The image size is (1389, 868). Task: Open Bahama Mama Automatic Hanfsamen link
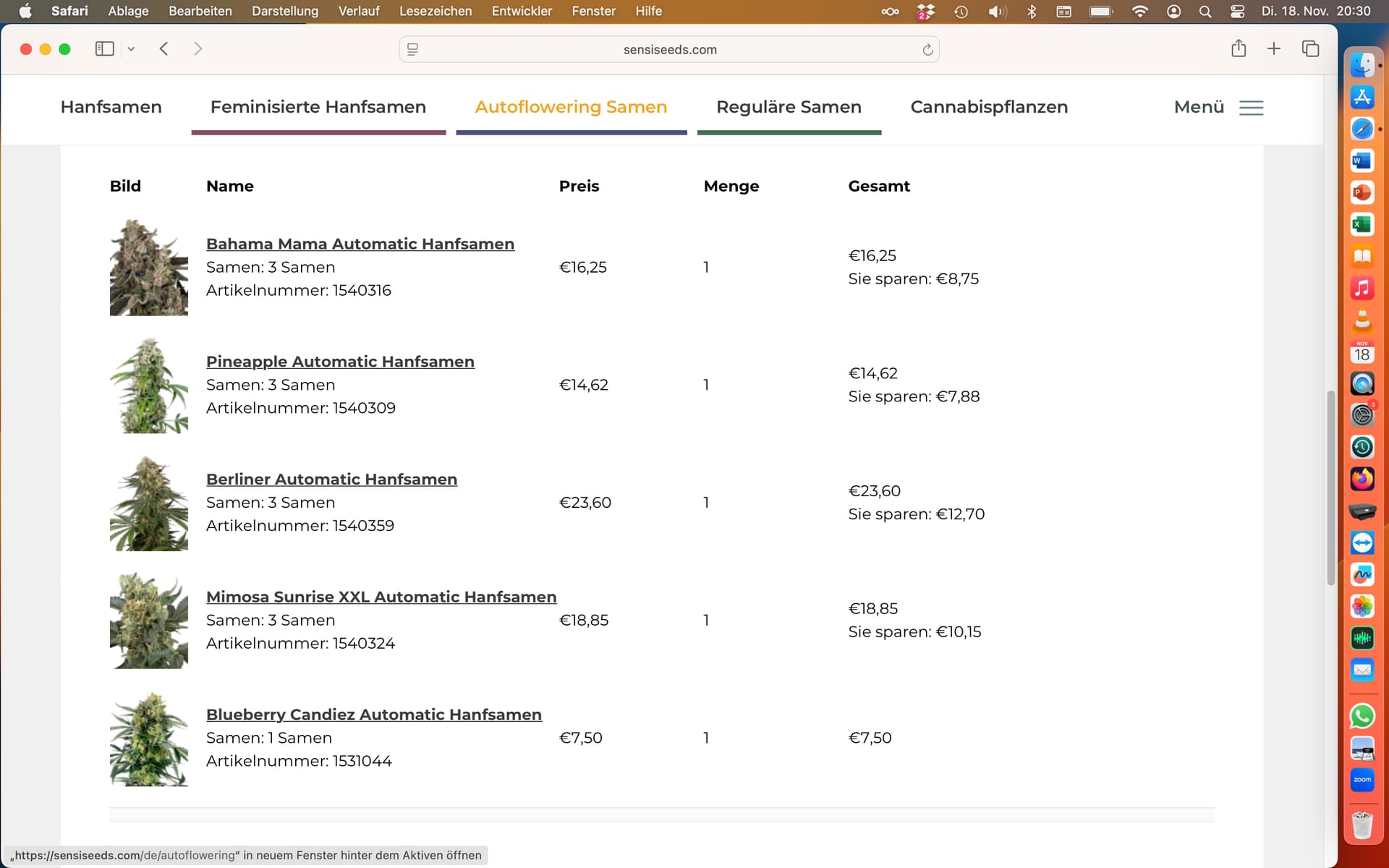click(x=360, y=244)
